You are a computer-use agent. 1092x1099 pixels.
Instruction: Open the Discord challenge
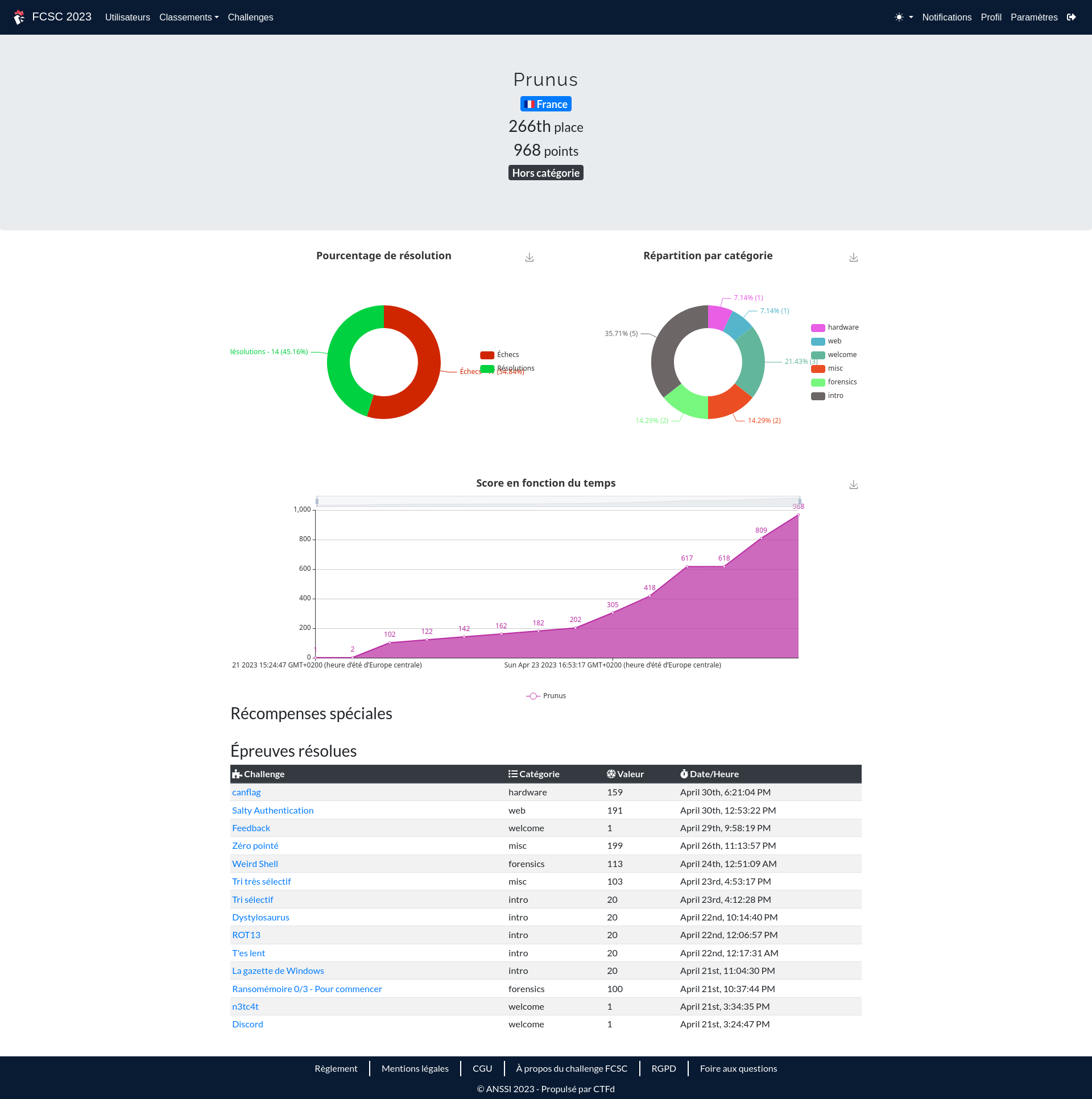pyautogui.click(x=247, y=1024)
